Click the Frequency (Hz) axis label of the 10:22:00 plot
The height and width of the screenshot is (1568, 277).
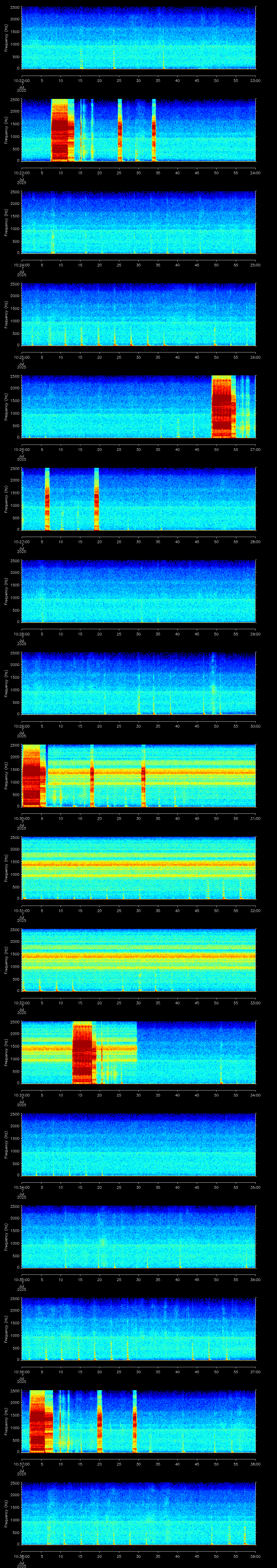(x=6, y=38)
